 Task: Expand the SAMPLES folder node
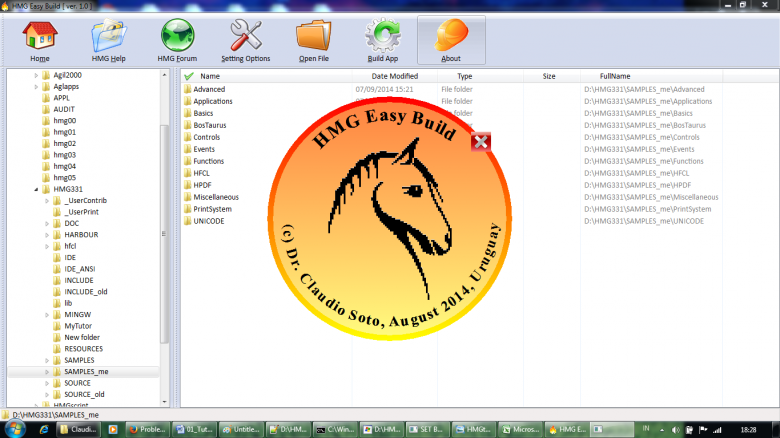pyautogui.click(x=47, y=360)
